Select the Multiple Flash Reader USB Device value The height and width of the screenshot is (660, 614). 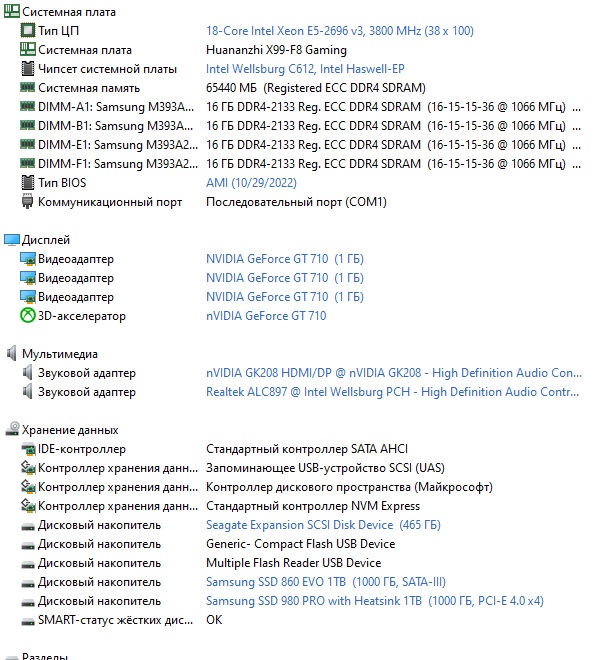point(293,563)
